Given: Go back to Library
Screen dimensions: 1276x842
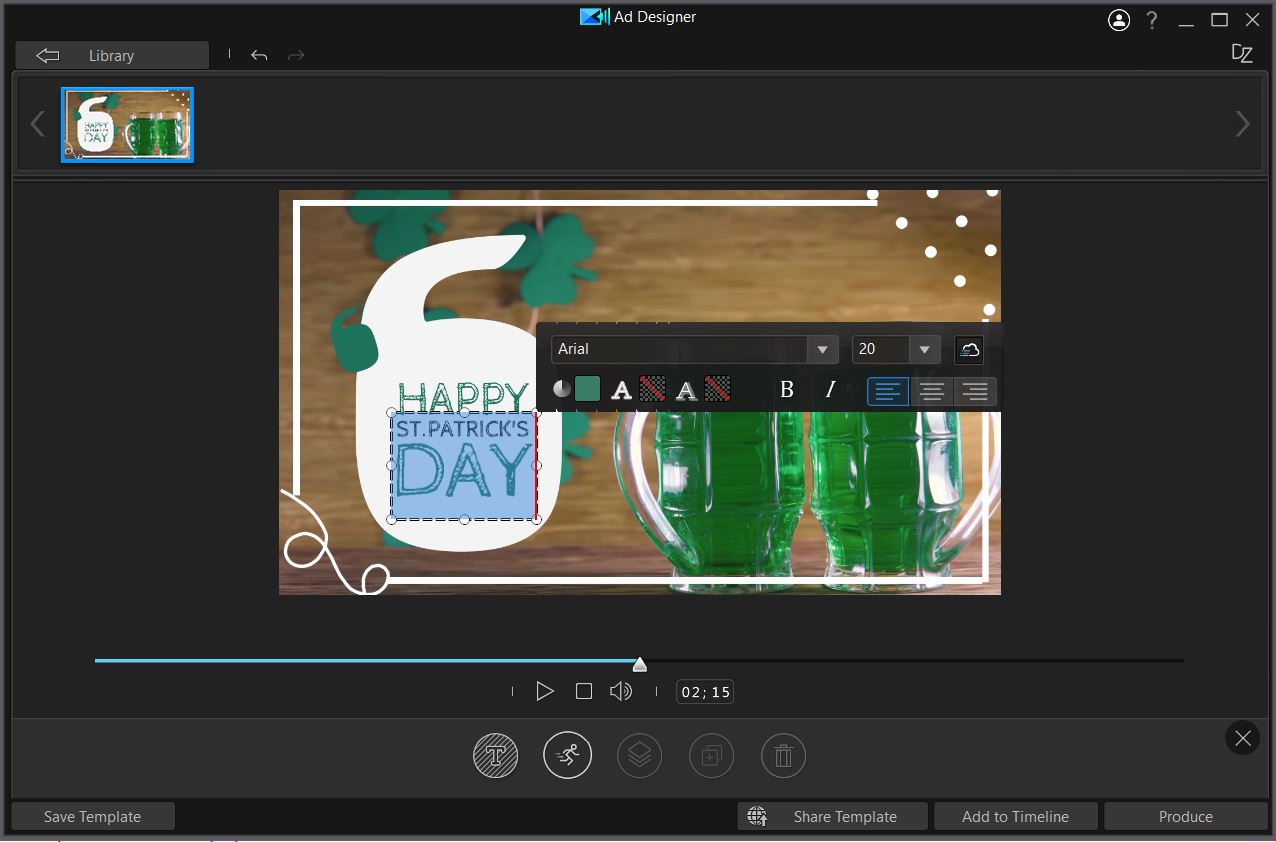Looking at the screenshot, I should click(x=112, y=56).
